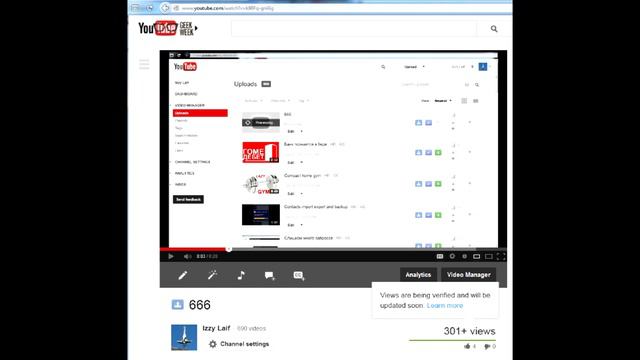Open the player settings gear
Screen dimensions: 640x360
coord(464,256)
